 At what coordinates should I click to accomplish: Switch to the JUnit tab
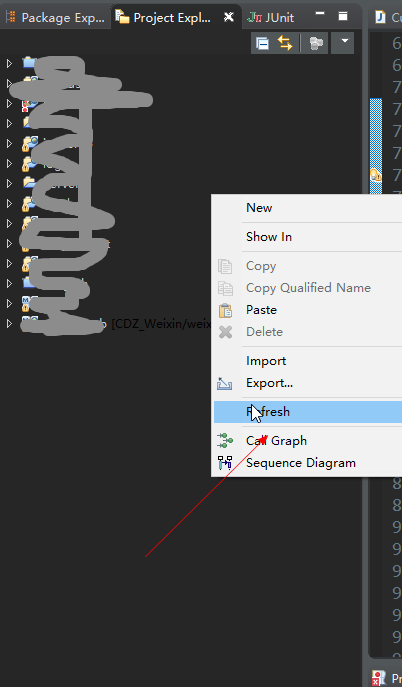tap(271, 18)
